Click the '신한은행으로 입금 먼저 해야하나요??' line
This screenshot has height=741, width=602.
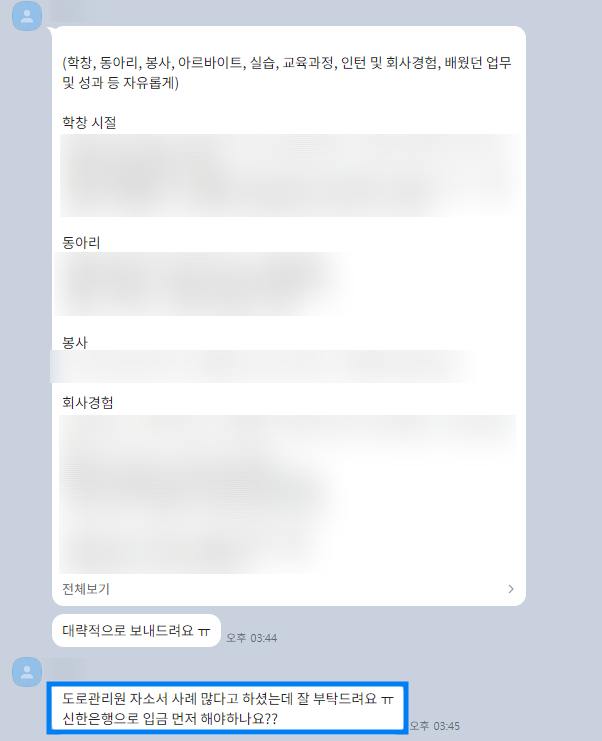point(170,719)
